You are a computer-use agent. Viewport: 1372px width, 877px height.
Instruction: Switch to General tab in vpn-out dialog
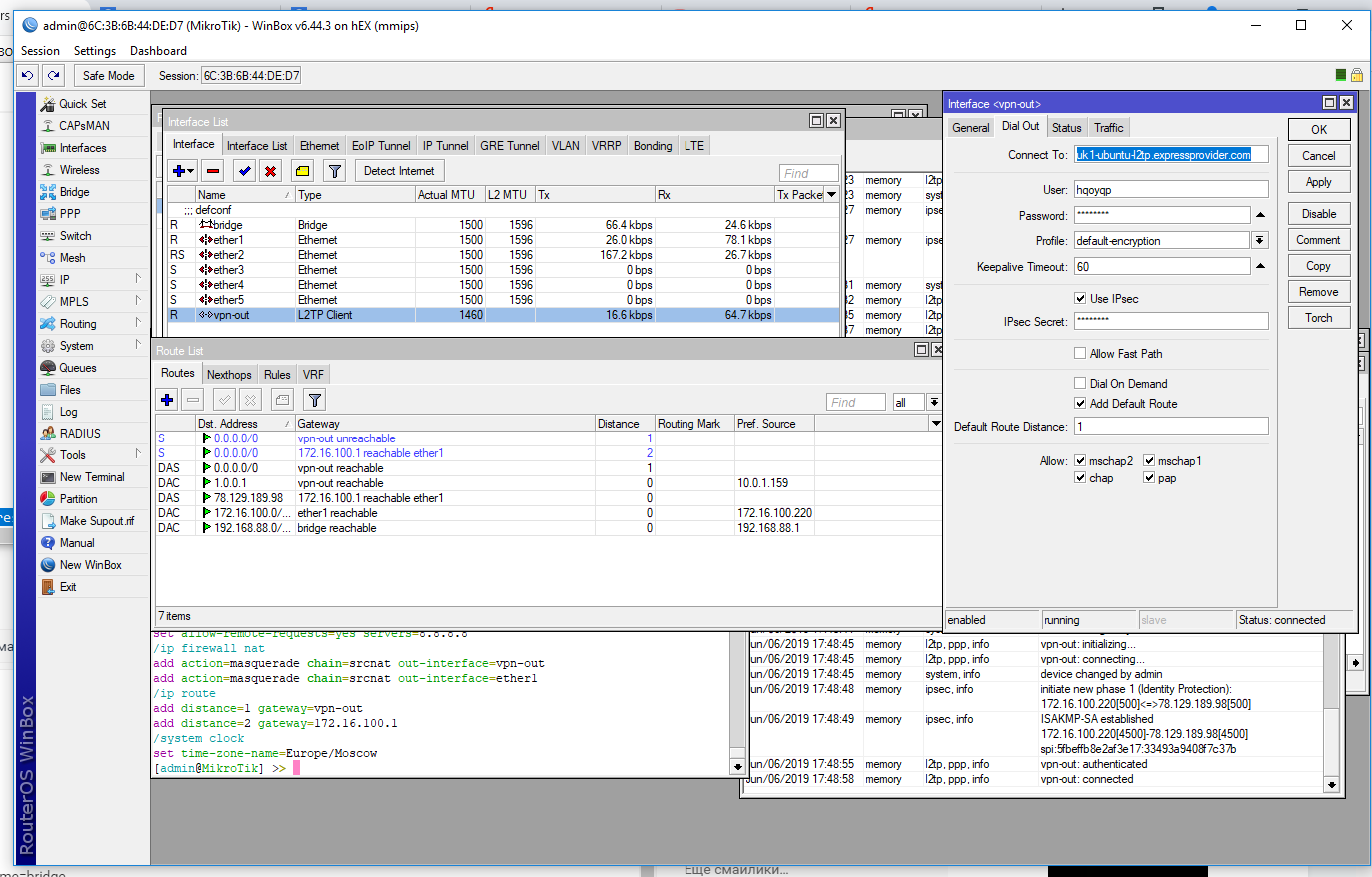[970, 128]
